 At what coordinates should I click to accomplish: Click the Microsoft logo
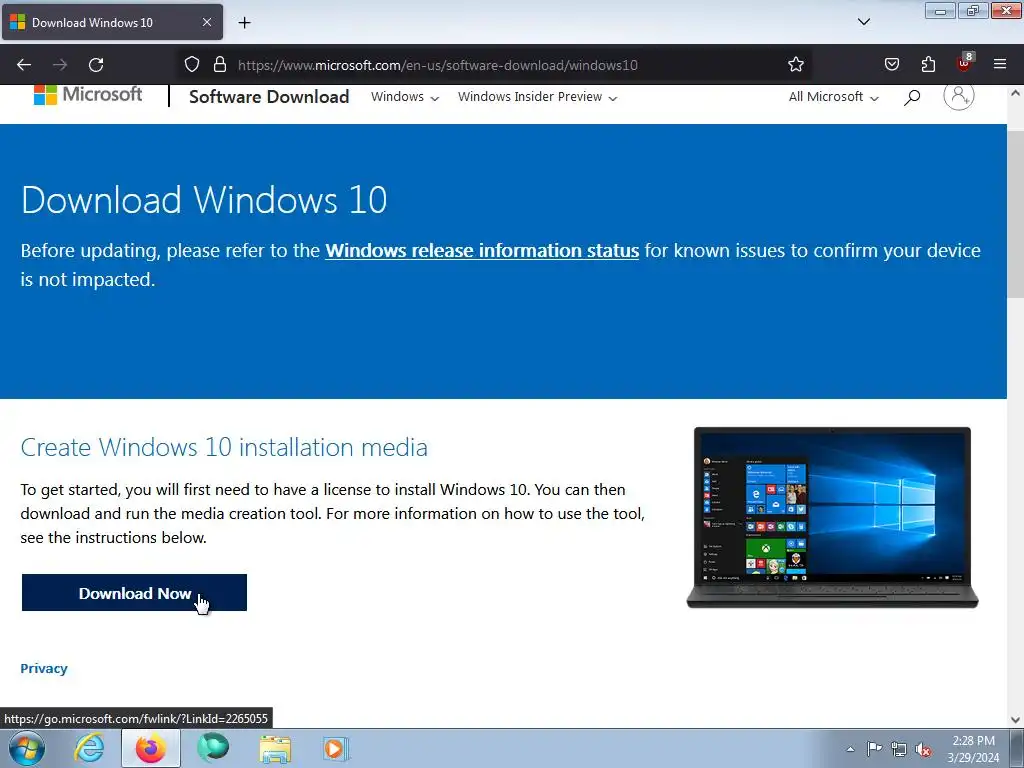pyautogui.click(x=88, y=95)
